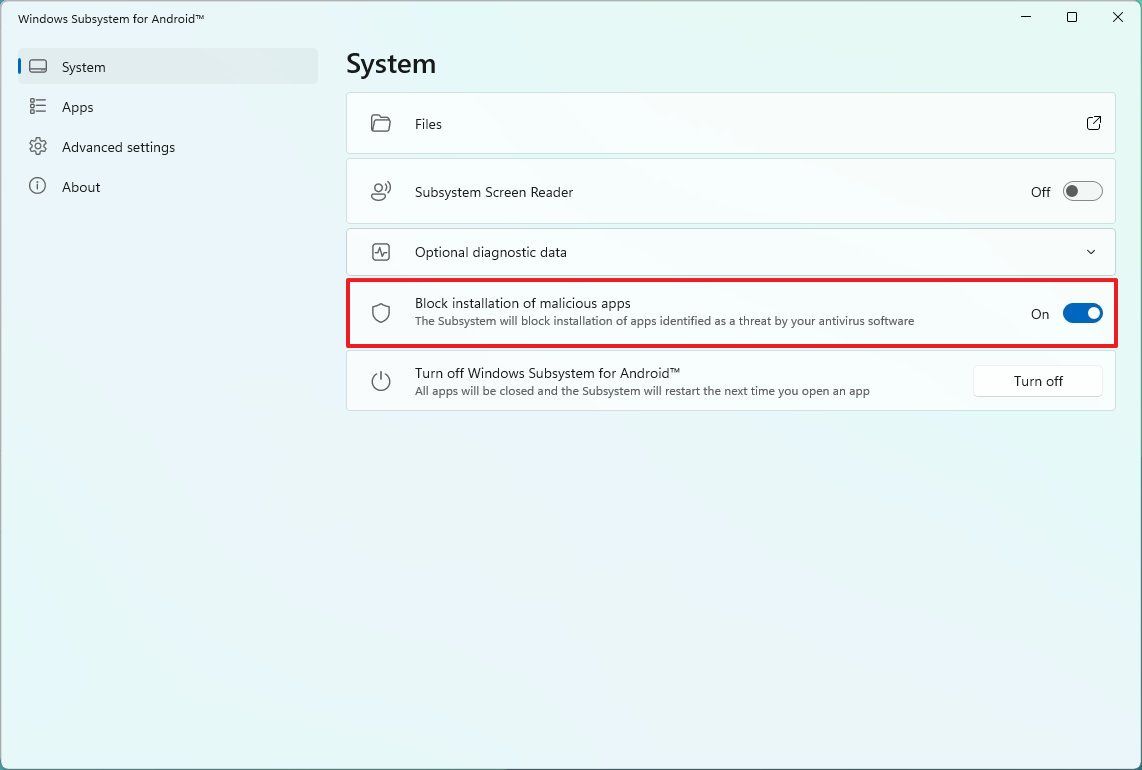Enable the Subsystem Screen Reader toggle

pos(1082,191)
